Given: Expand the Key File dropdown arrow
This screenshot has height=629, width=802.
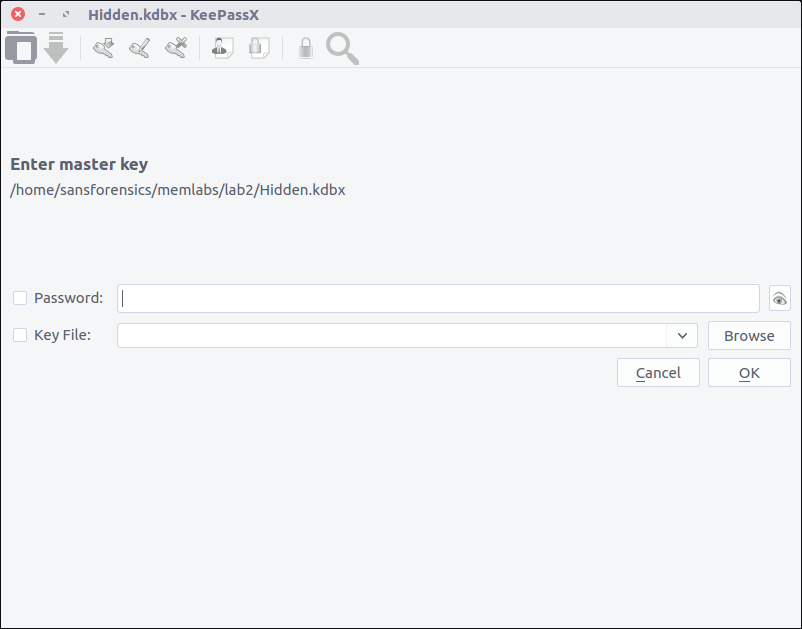Looking at the screenshot, I should [682, 336].
